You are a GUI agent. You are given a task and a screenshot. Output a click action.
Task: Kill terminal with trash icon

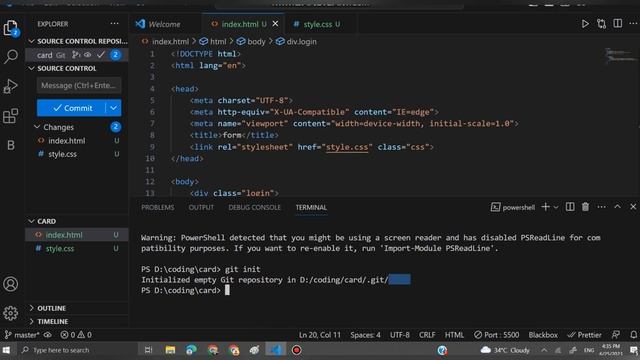click(585, 207)
